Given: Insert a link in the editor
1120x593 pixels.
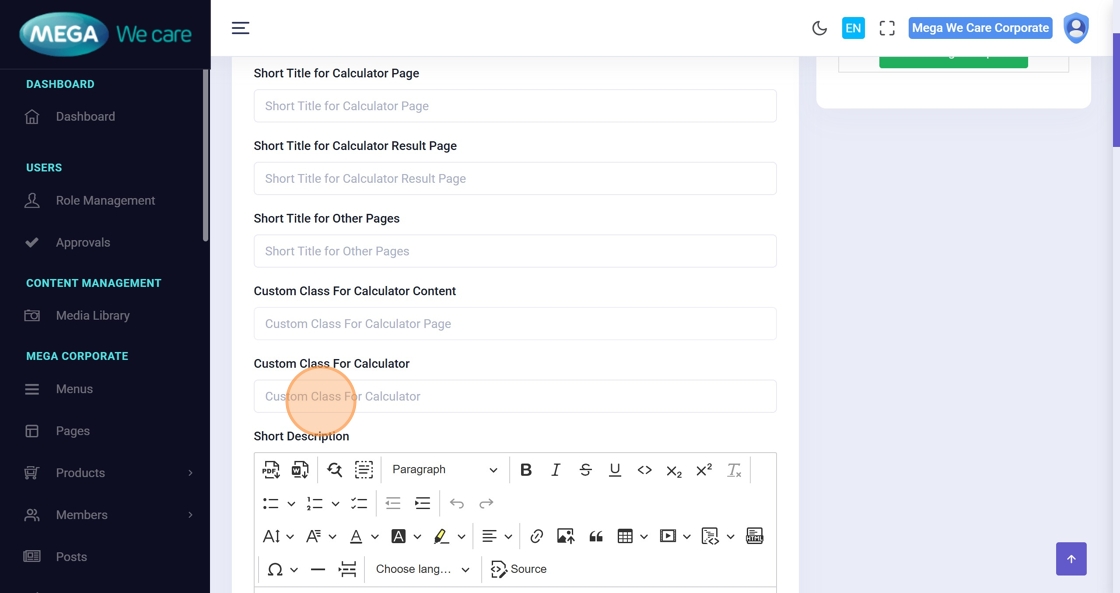Looking at the screenshot, I should point(537,537).
